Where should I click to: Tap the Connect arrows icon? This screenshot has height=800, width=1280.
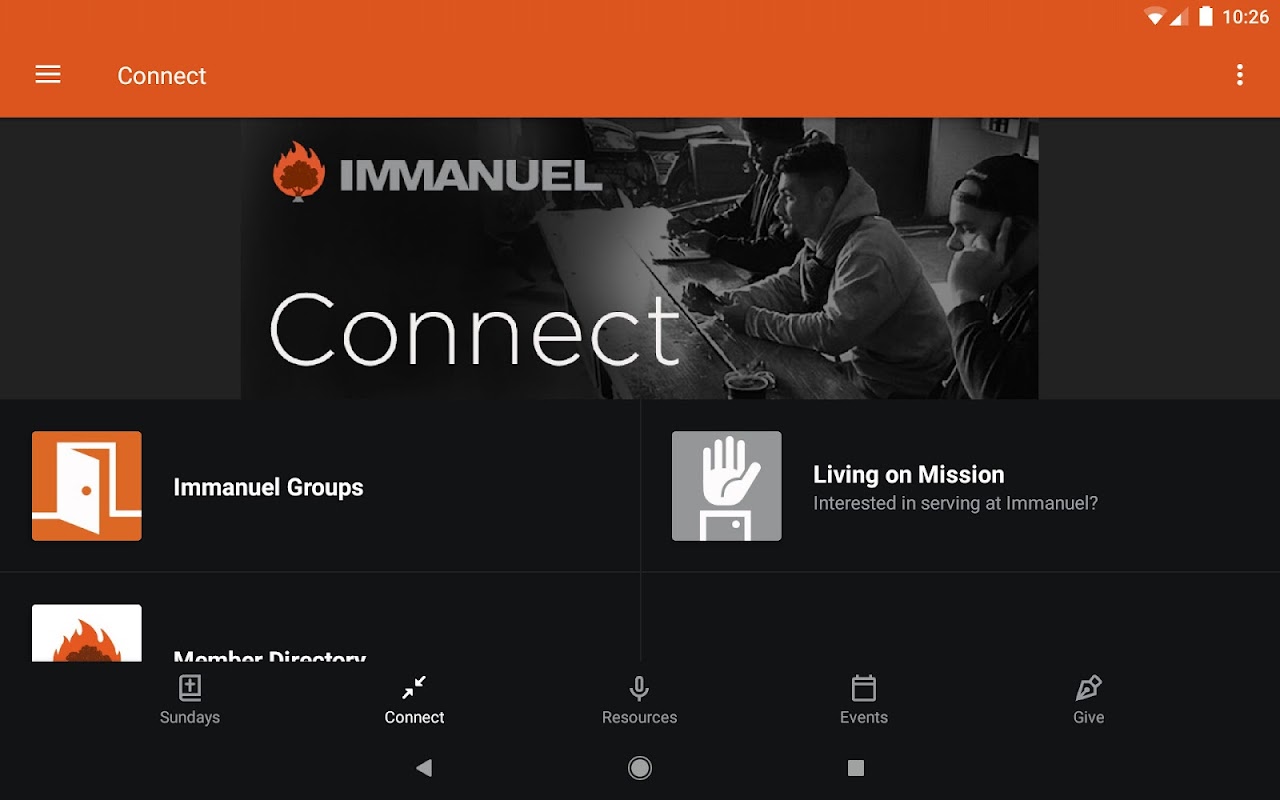click(414, 688)
